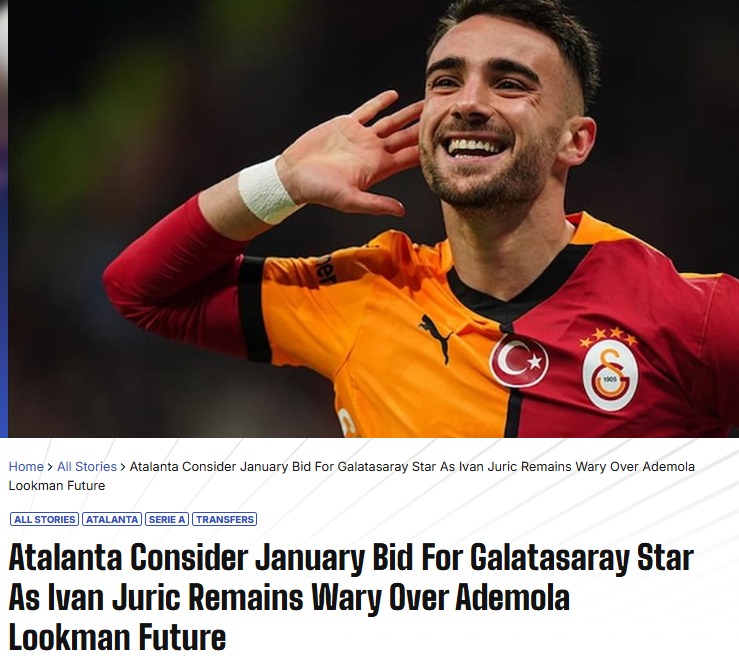Select the ALL STORIES category tag
The height and width of the screenshot is (662, 739).
coord(44,519)
